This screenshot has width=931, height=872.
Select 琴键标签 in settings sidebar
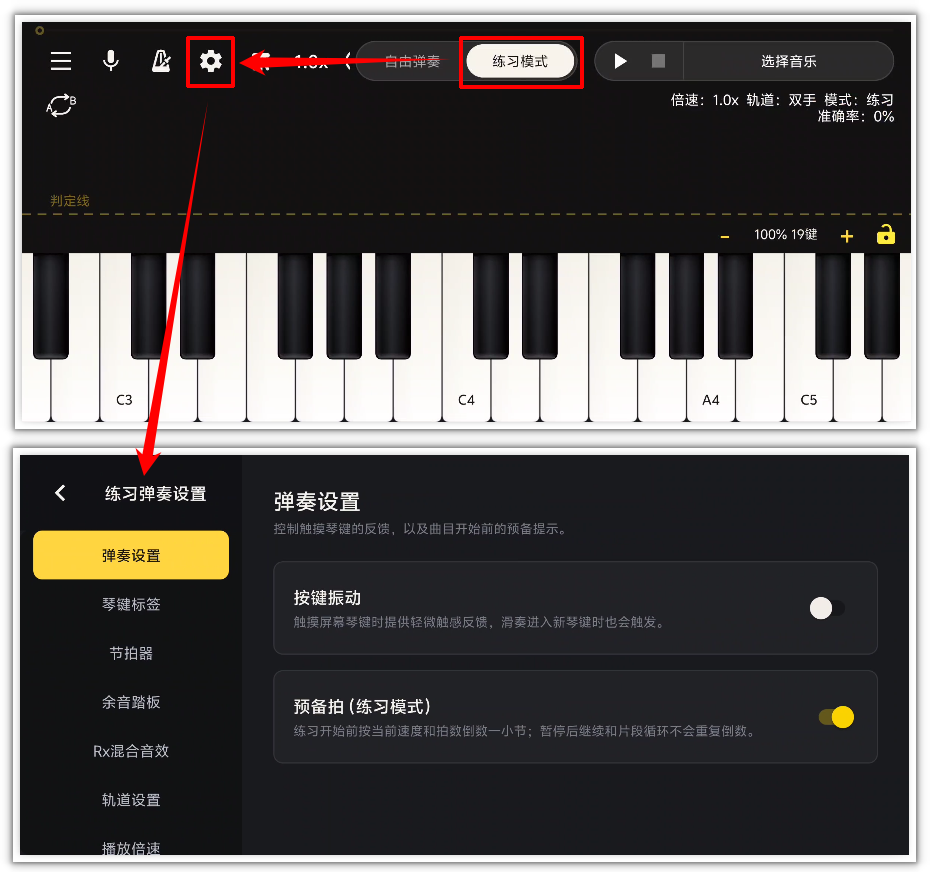tap(131, 604)
